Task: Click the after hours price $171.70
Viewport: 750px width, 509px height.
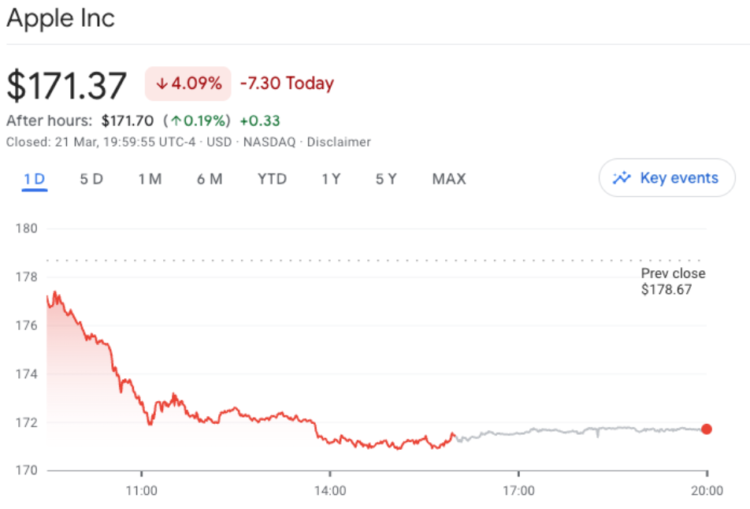Action: point(127,121)
